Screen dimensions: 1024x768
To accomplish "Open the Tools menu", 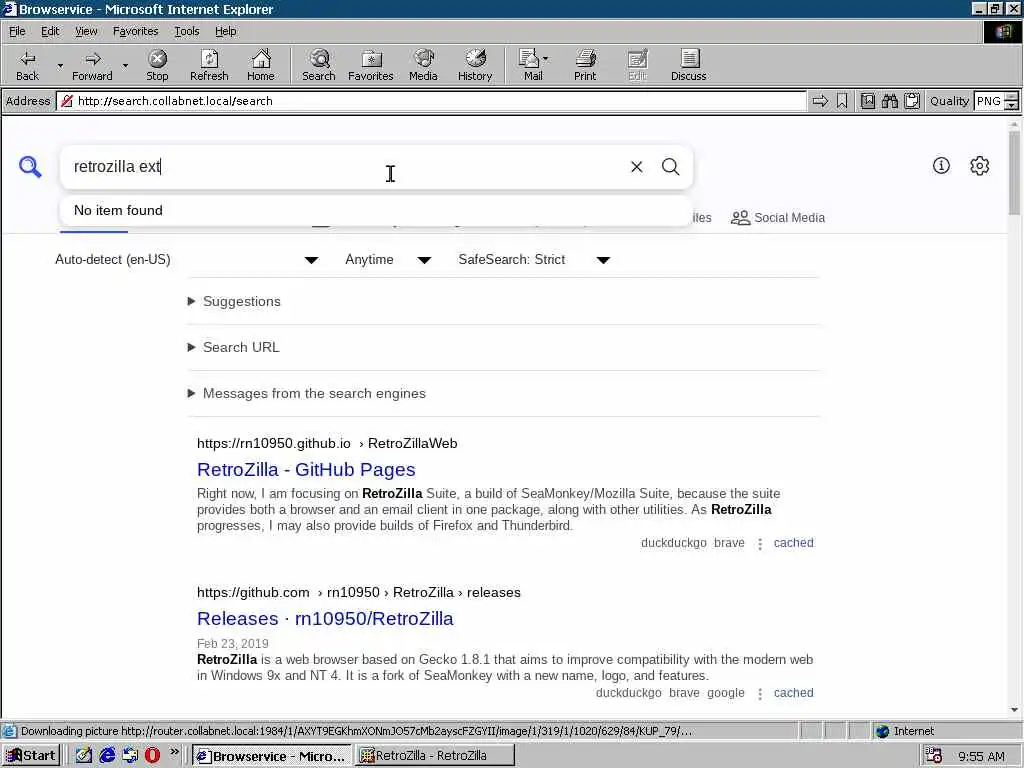I will click(186, 31).
